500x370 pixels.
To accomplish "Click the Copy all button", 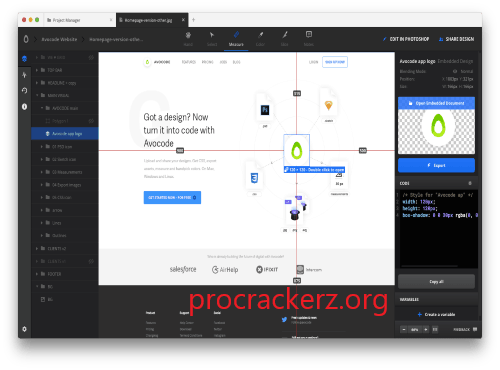I will [x=436, y=282].
